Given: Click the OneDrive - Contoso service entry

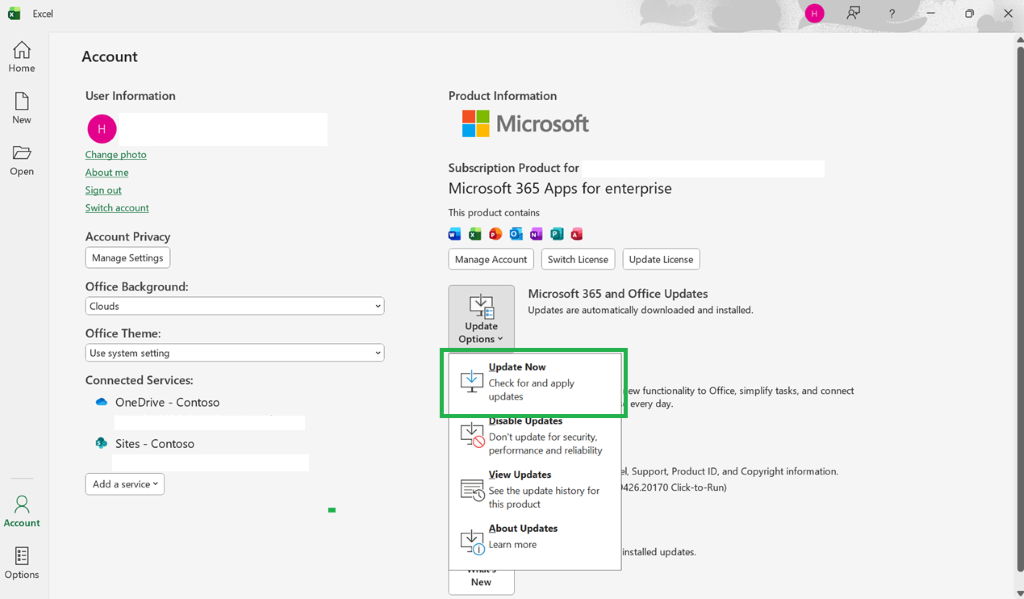Looking at the screenshot, I should tap(167, 402).
